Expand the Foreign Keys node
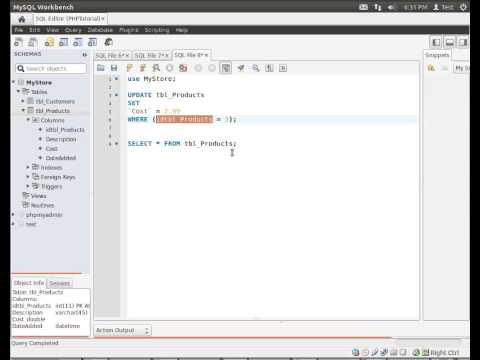Image resolution: width=480 pixels, height=360 pixels. (x=28, y=177)
